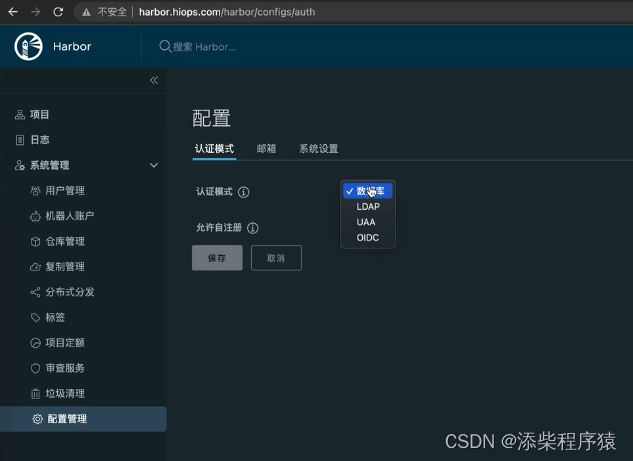Open 审查服务 in the sidebar
This screenshot has height=461, width=633.
pyautogui.click(x=65, y=368)
